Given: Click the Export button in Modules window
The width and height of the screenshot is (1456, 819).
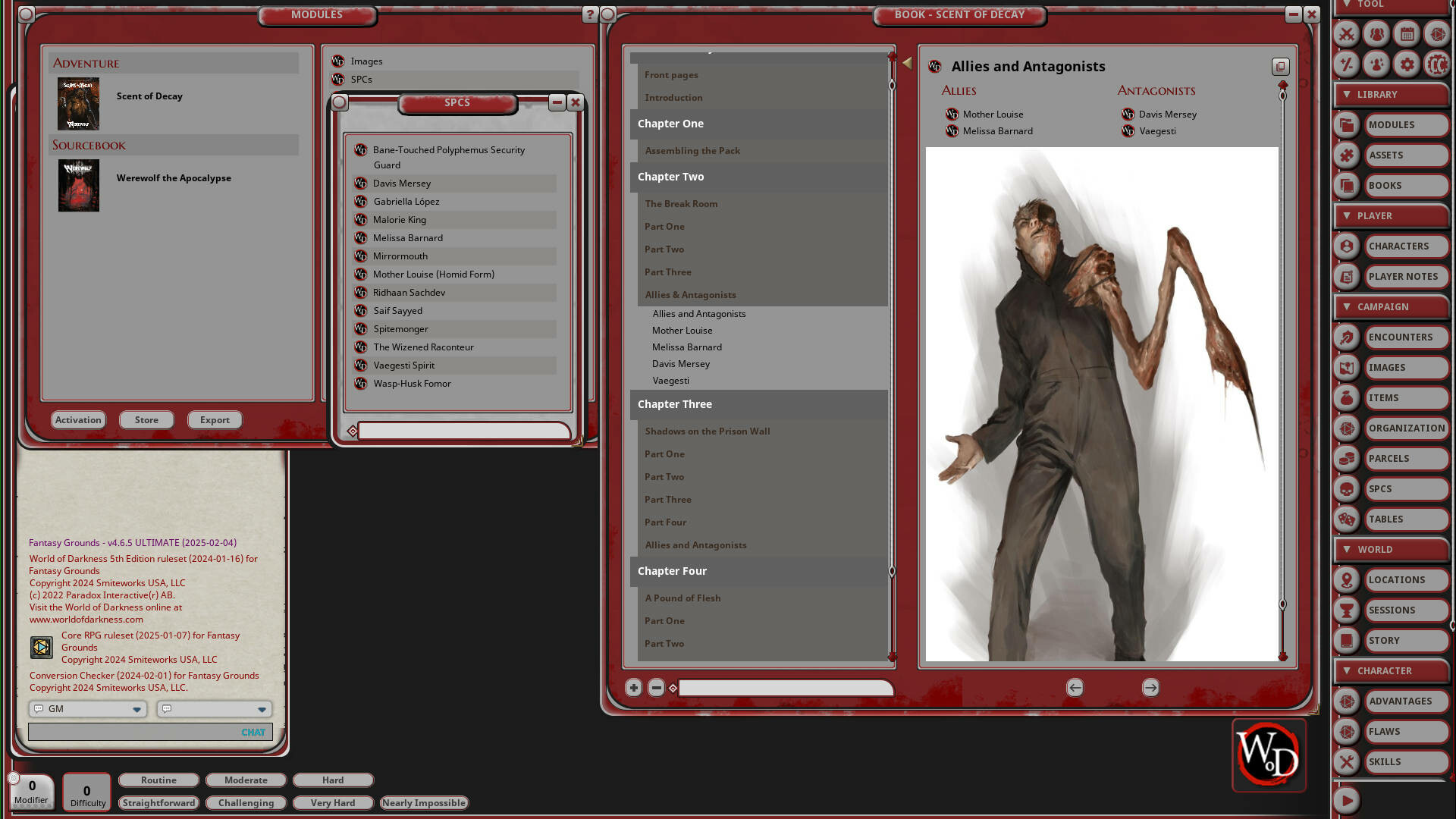Looking at the screenshot, I should click(215, 419).
